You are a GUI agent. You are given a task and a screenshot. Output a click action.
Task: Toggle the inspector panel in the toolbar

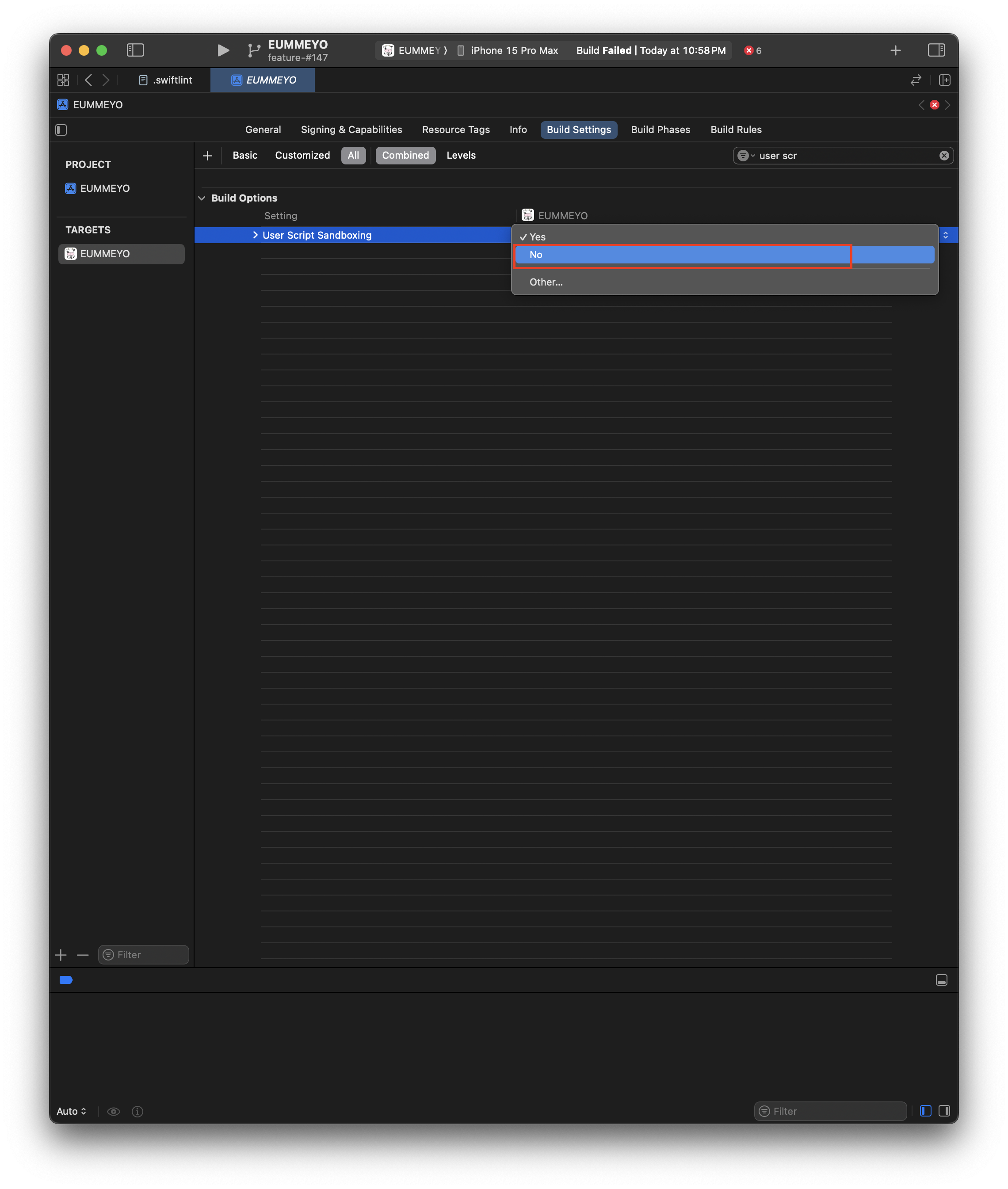coord(936,50)
